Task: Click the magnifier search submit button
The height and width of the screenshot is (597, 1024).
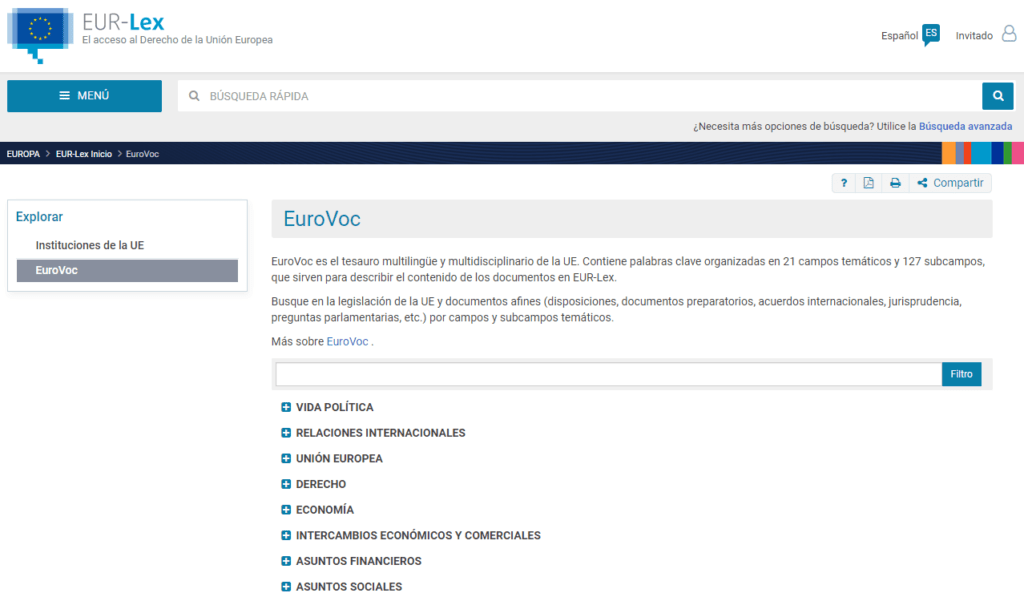Action: coord(998,96)
